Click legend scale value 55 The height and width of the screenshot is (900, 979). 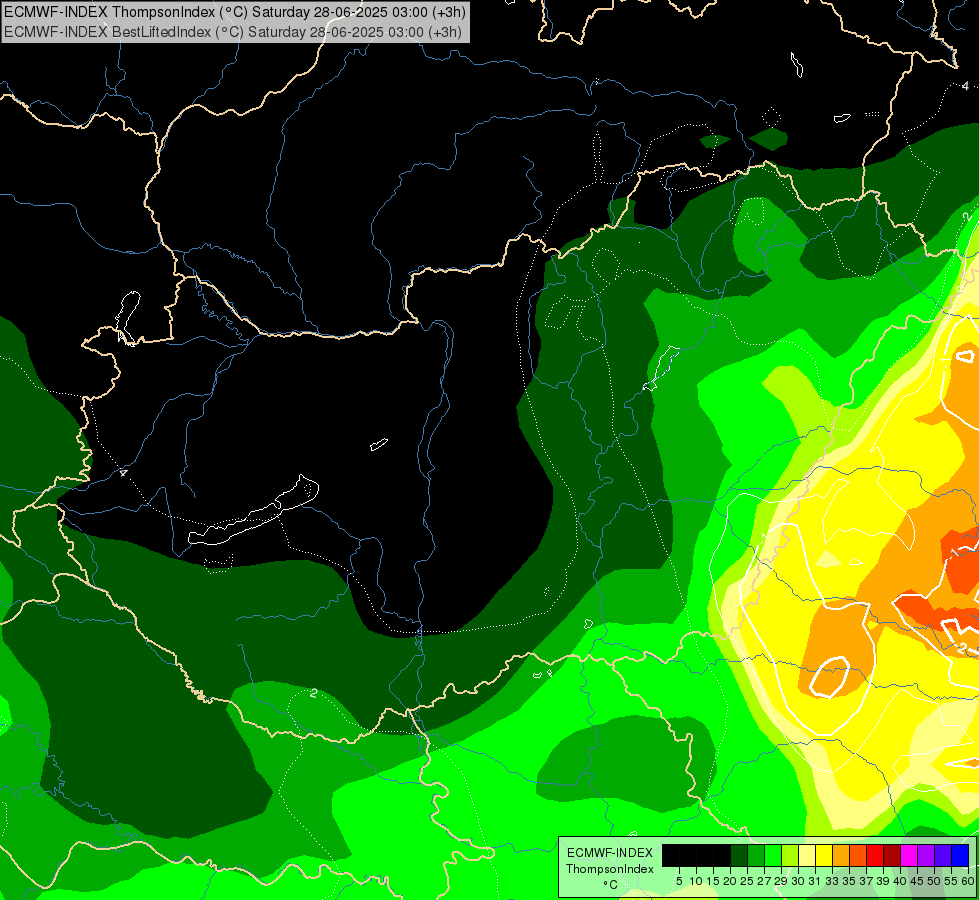point(952,881)
